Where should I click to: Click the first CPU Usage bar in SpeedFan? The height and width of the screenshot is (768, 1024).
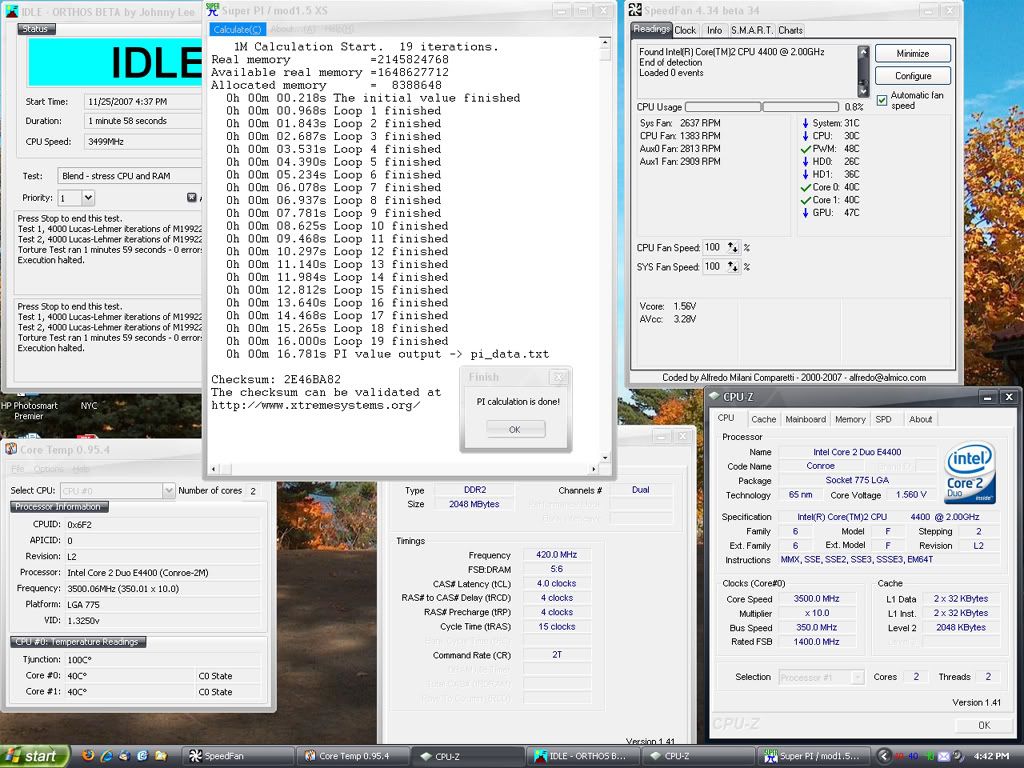point(722,106)
